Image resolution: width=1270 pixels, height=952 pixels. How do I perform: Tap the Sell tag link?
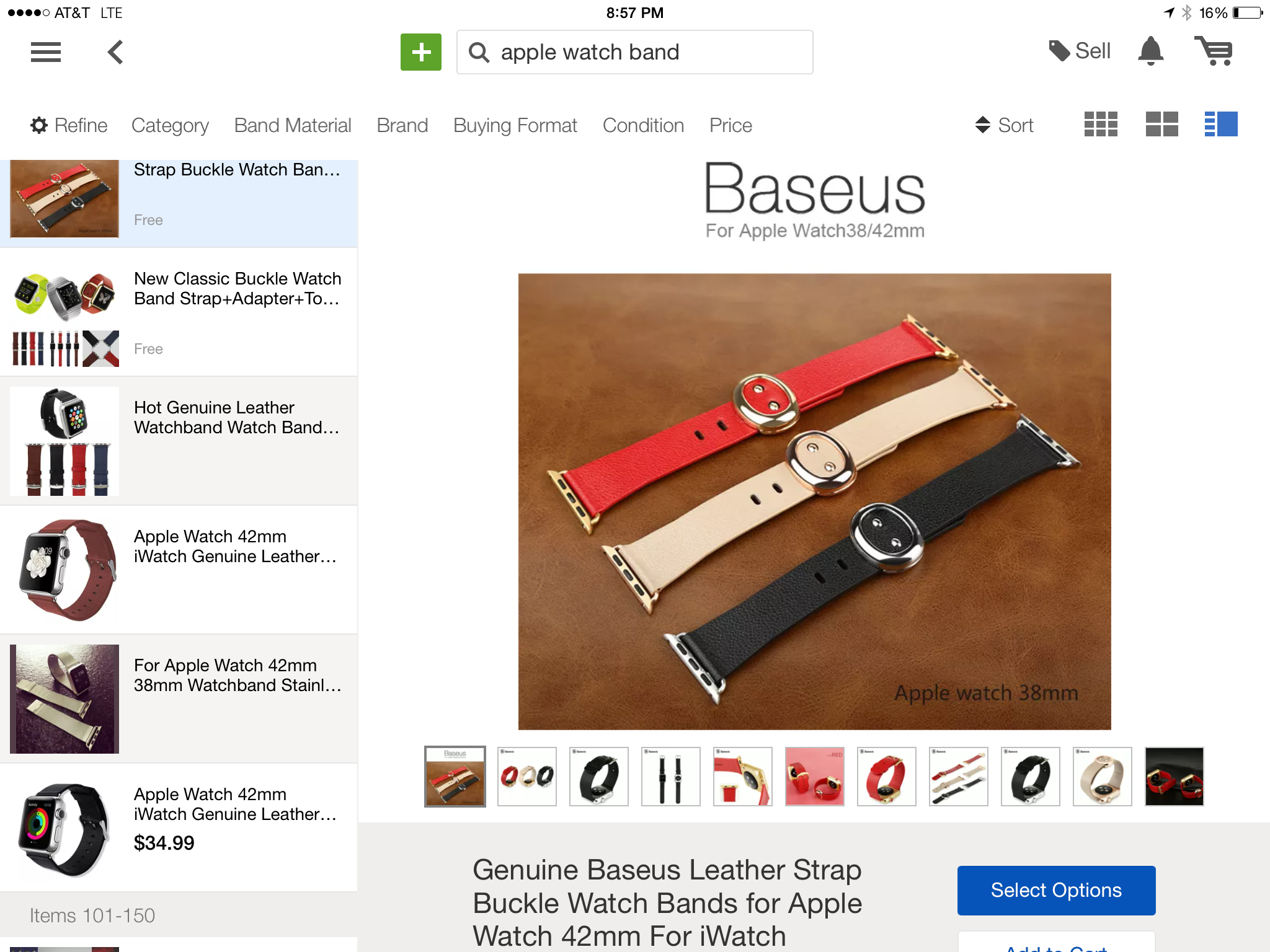point(1079,51)
